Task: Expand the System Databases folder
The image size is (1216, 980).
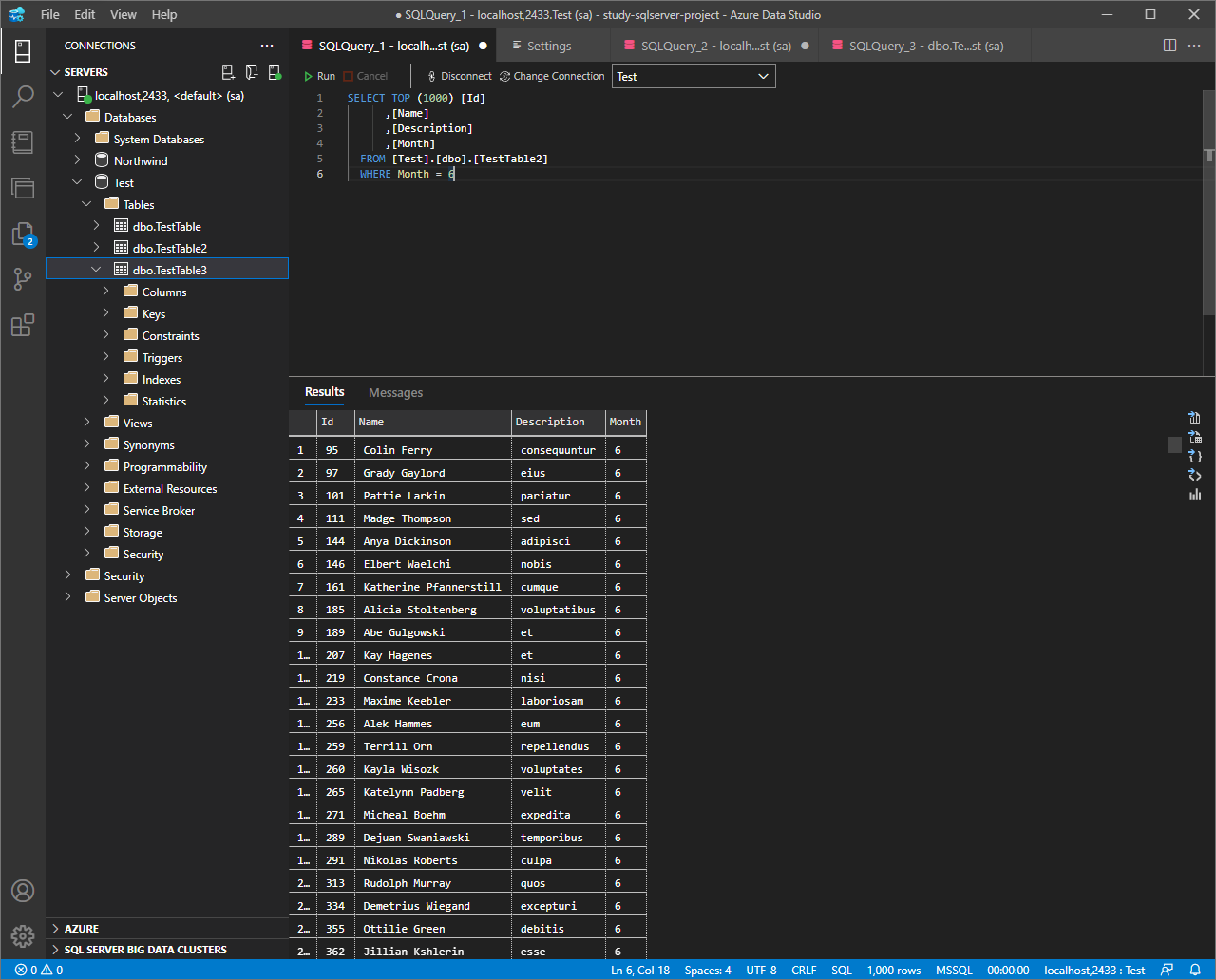Action: point(78,139)
